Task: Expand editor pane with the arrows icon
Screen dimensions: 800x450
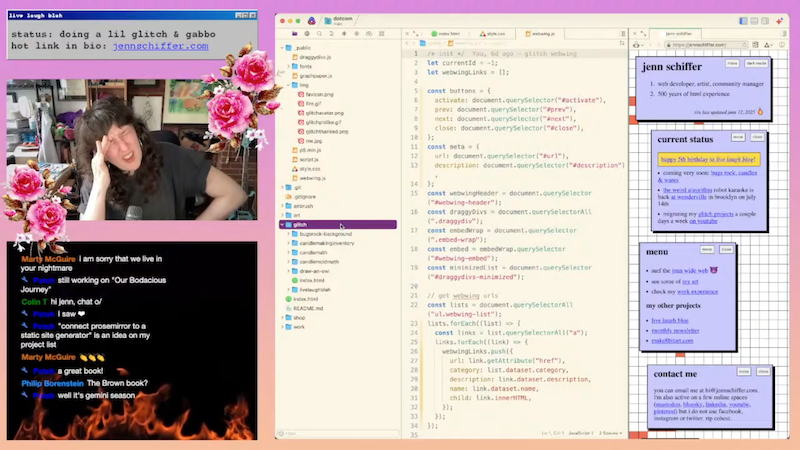Action: pos(415,34)
